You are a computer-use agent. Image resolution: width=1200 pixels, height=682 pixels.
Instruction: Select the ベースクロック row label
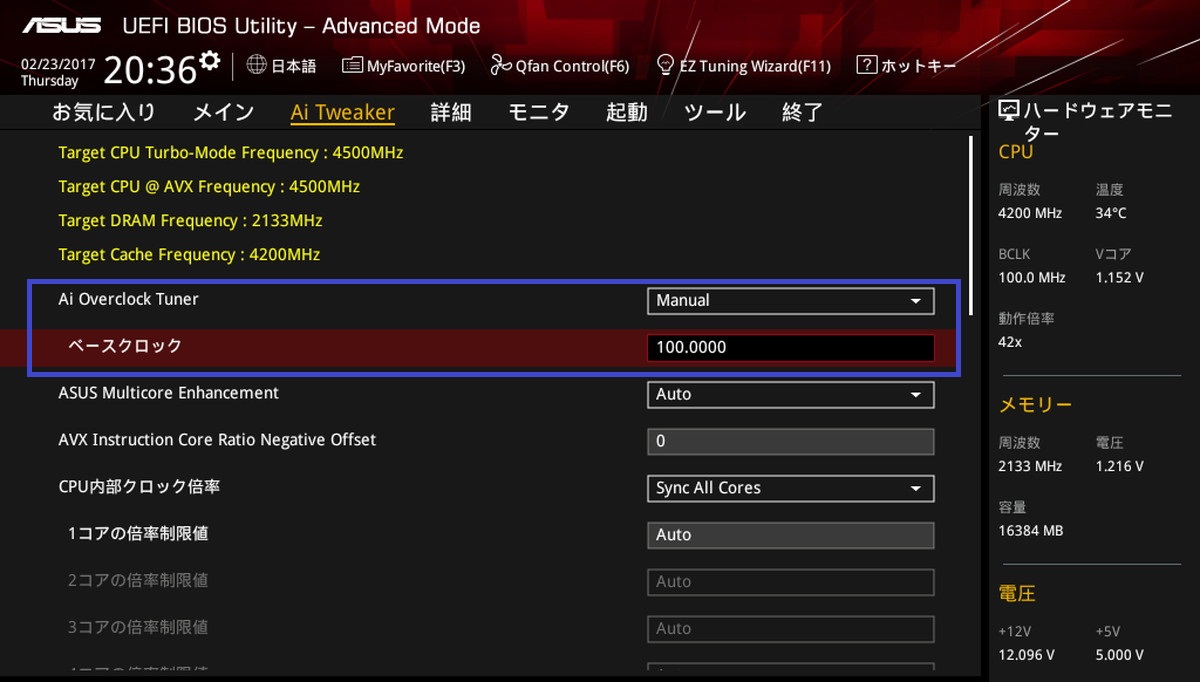(x=125, y=346)
